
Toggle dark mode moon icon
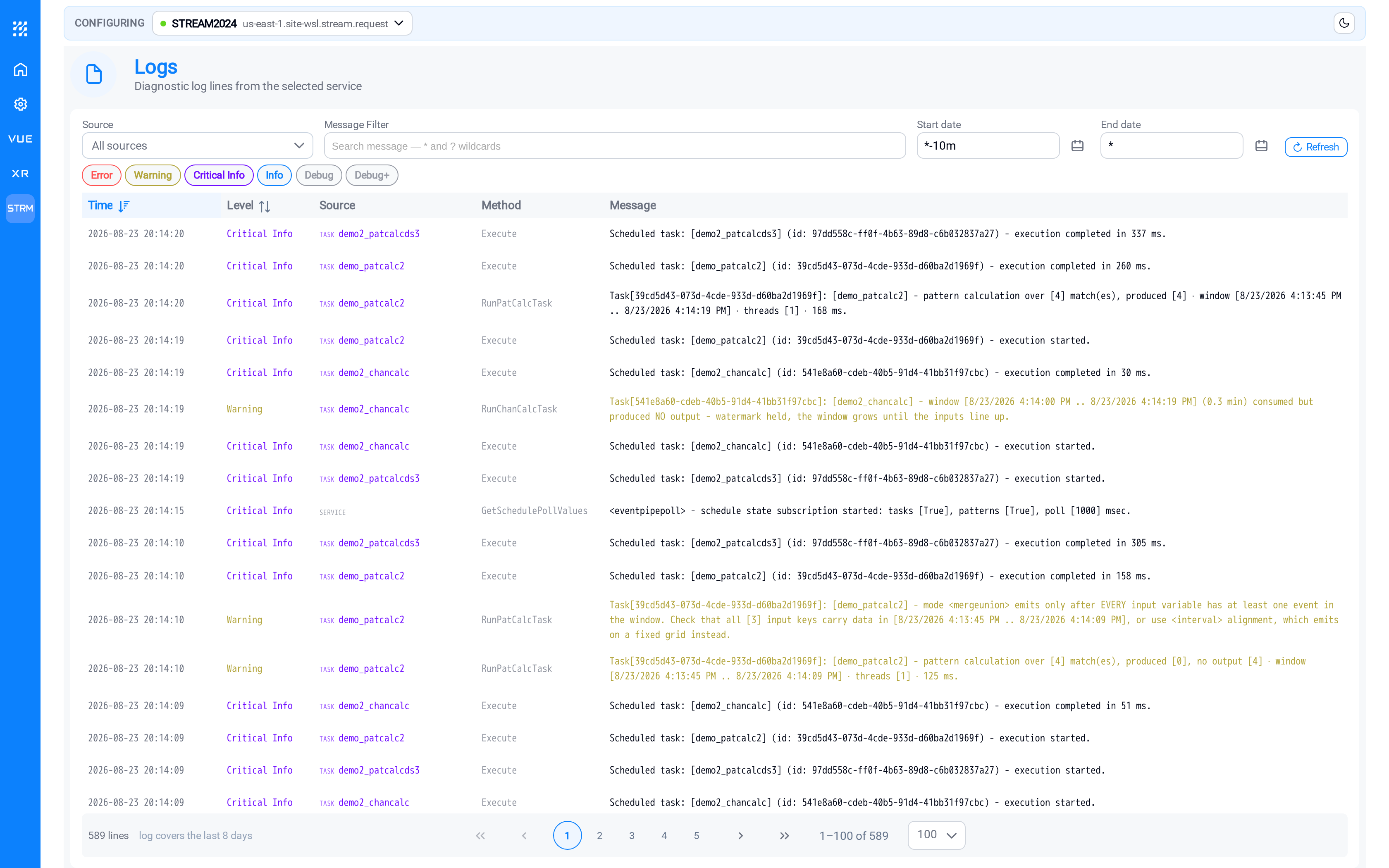point(1344,24)
